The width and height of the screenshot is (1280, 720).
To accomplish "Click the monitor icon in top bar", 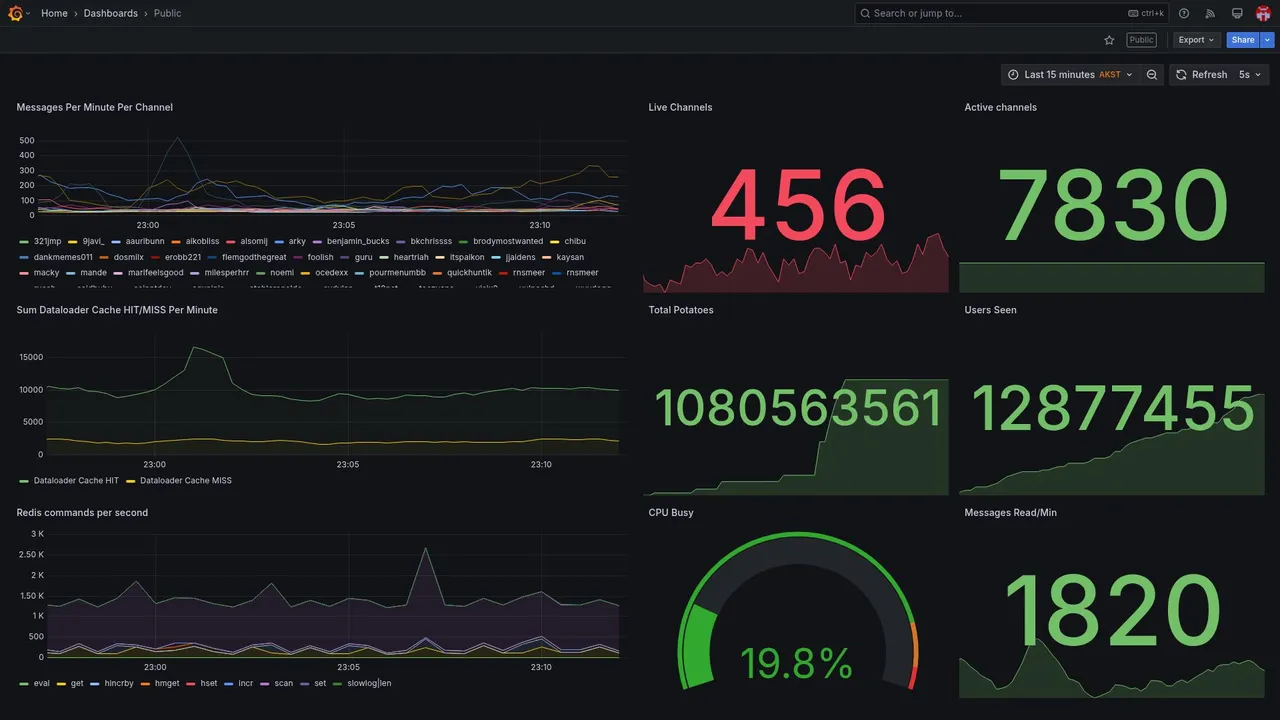I will click(1237, 13).
